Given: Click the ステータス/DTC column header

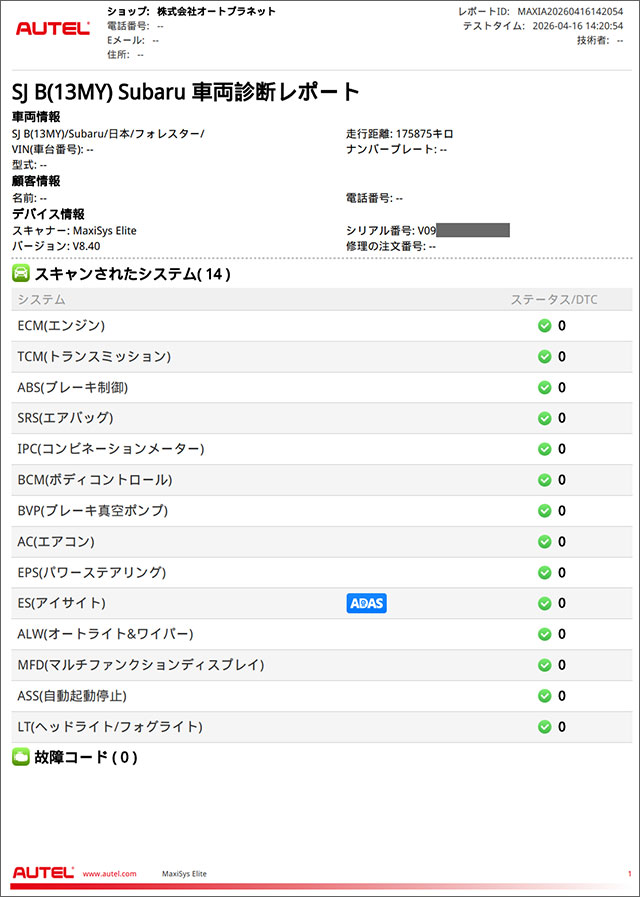Looking at the screenshot, I should [x=554, y=300].
